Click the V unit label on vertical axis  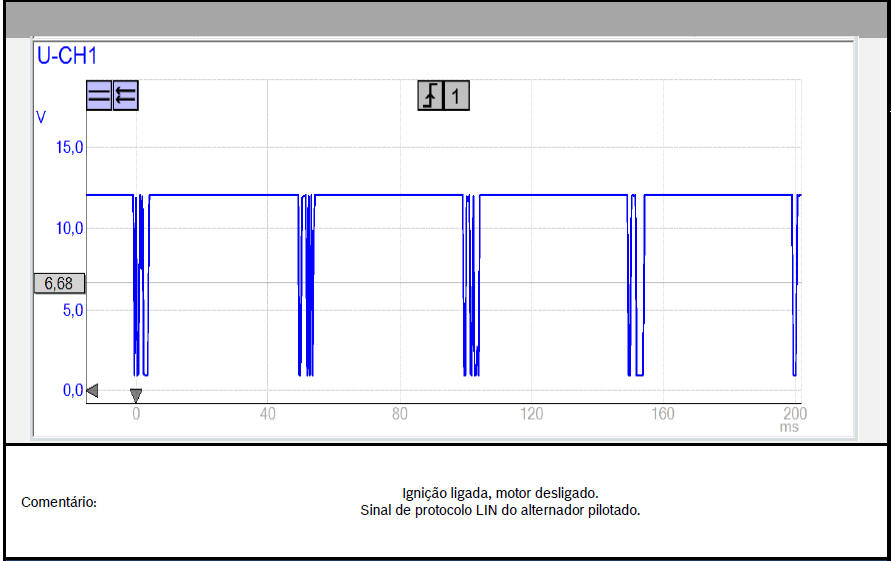coord(41,117)
